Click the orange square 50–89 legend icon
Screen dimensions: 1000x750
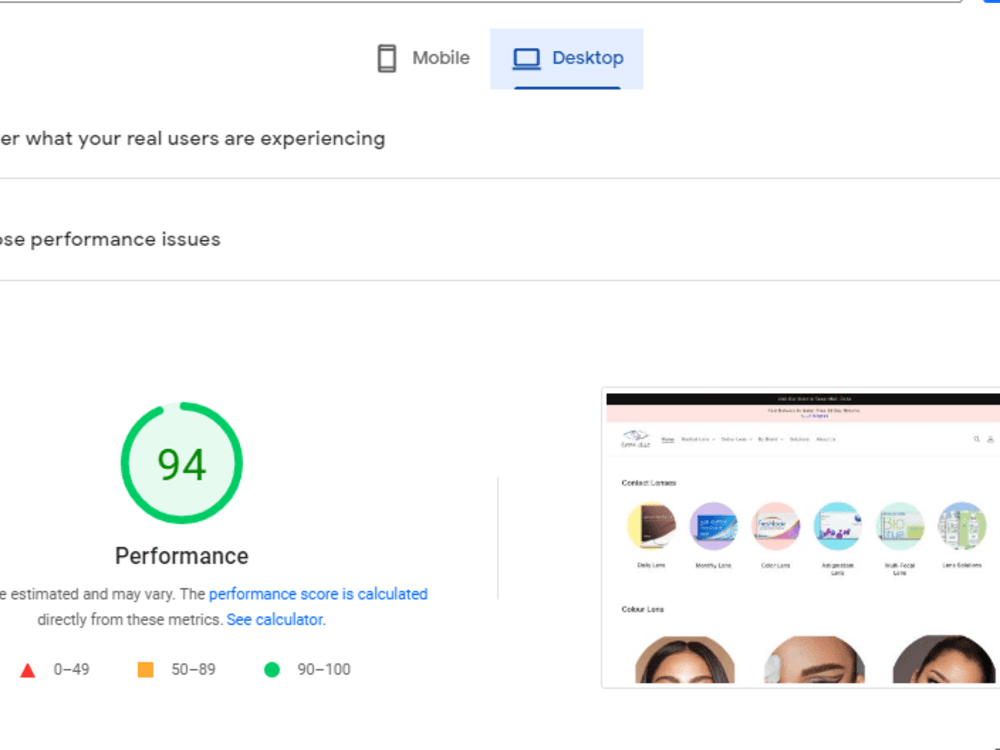(x=145, y=670)
